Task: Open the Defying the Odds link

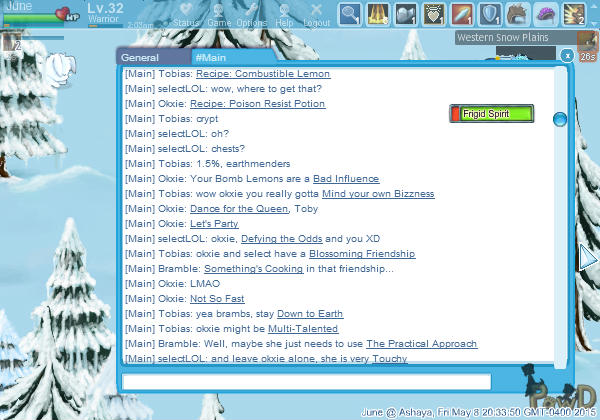Action: click(282, 239)
